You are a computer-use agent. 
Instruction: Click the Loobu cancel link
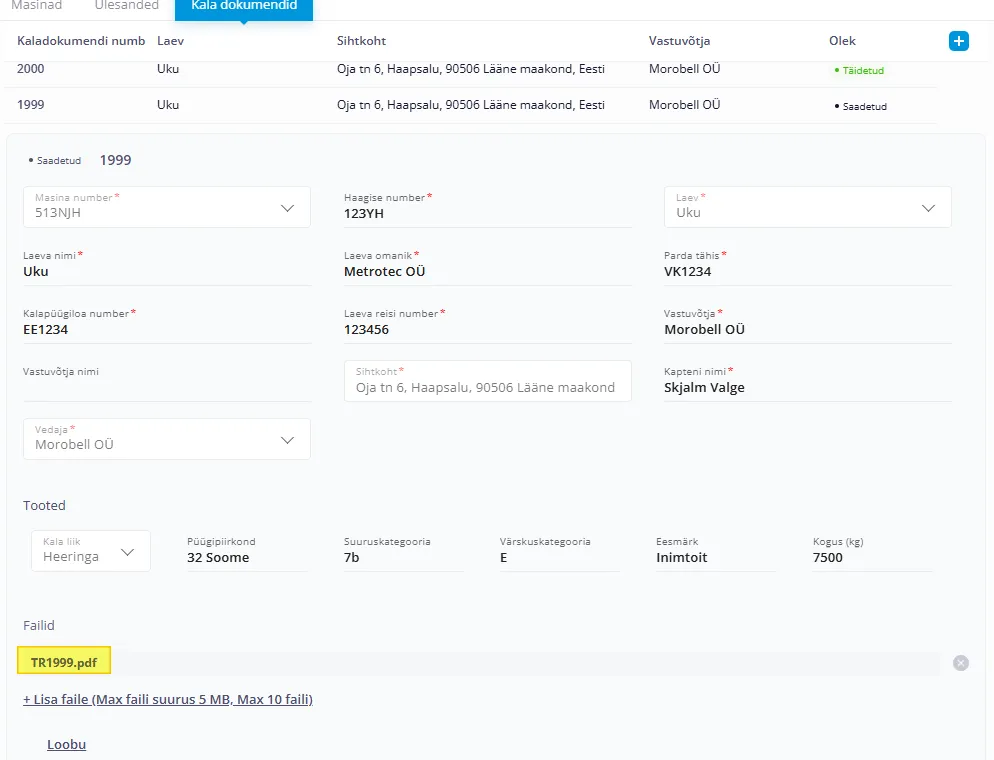[66, 745]
